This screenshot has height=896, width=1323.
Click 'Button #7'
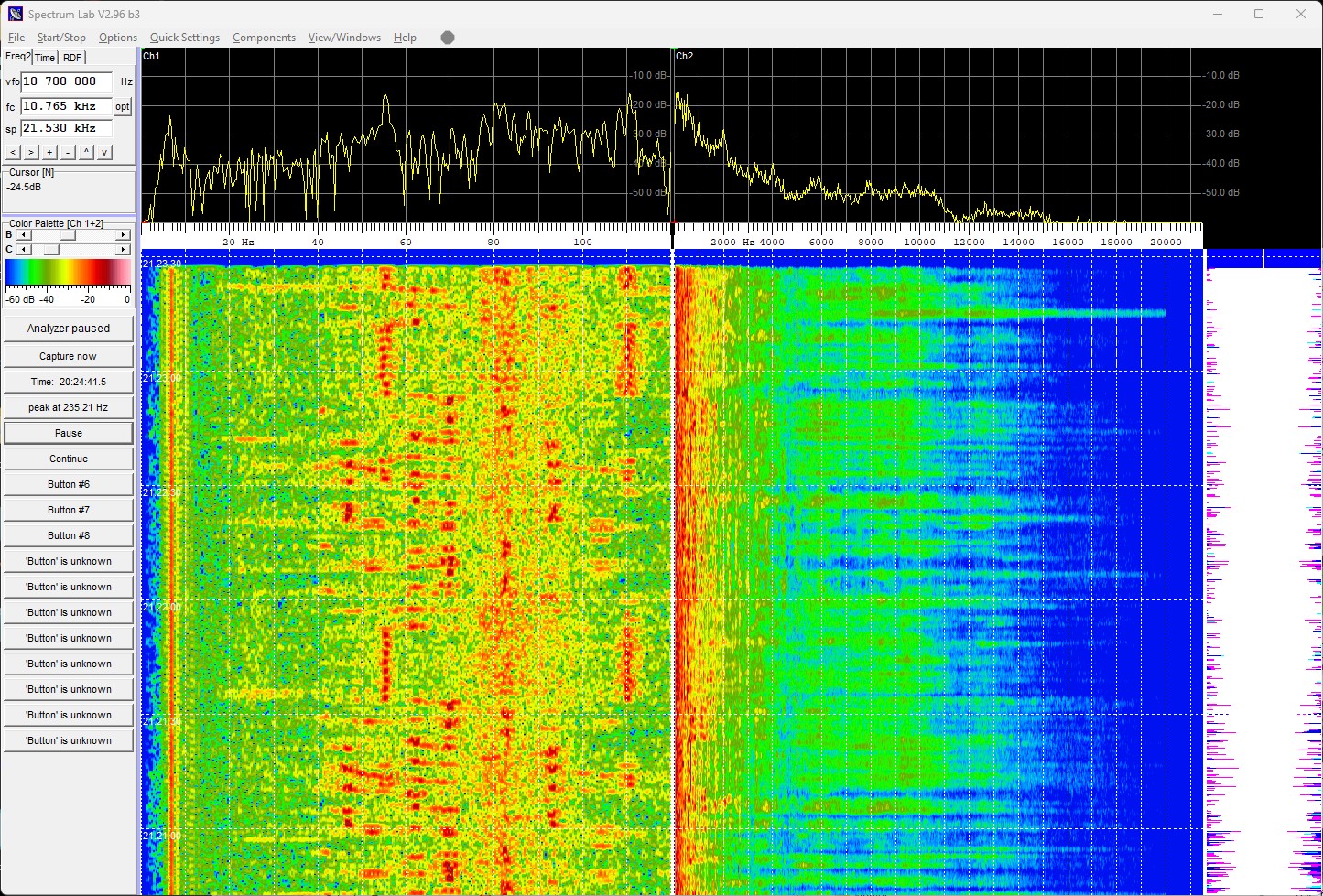(69, 510)
